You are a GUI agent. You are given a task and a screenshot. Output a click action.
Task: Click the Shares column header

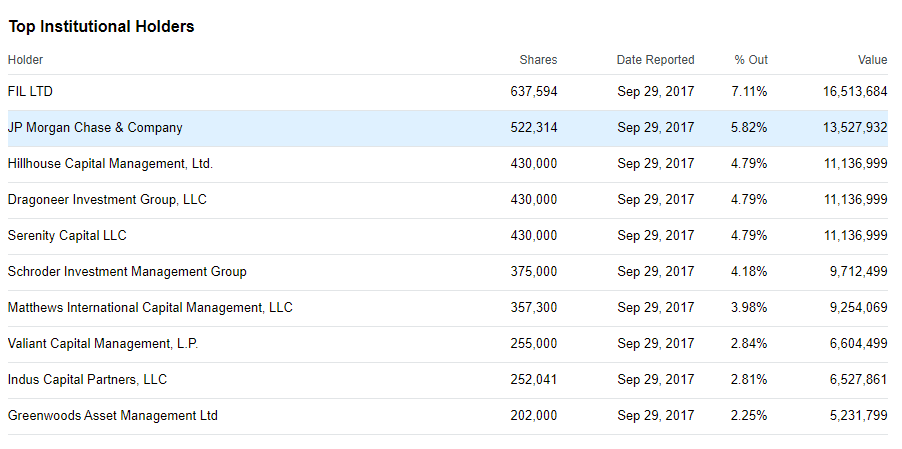coord(538,60)
